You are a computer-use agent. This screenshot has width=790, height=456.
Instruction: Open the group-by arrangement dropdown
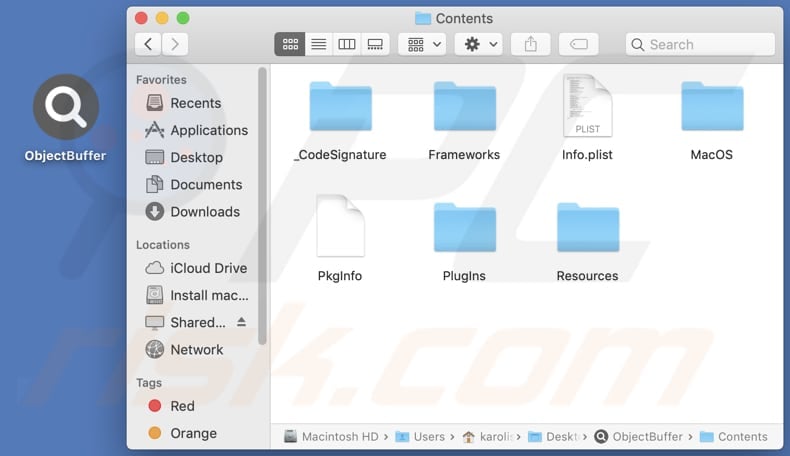[421, 44]
